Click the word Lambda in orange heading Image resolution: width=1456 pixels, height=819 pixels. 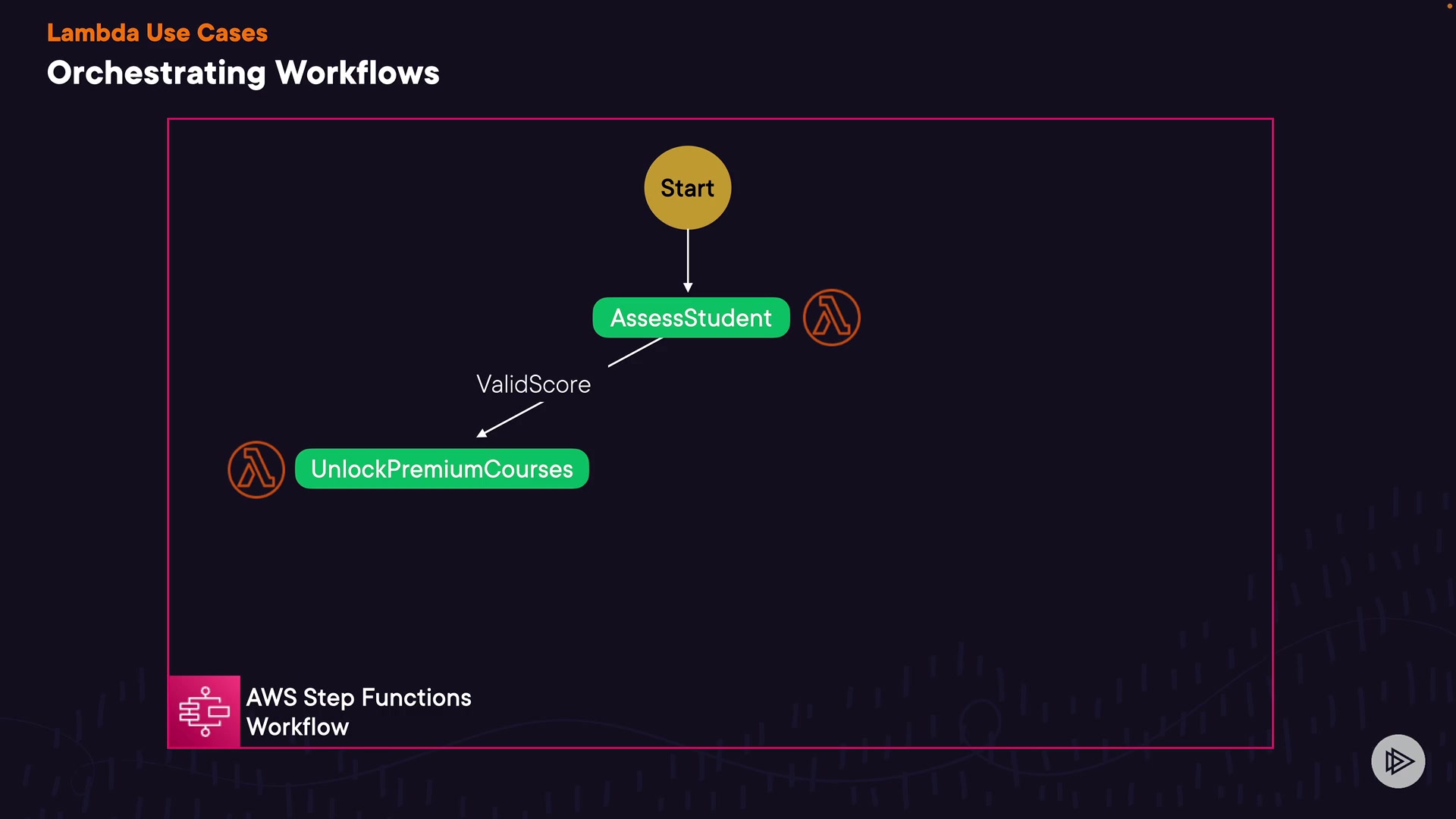(x=93, y=33)
